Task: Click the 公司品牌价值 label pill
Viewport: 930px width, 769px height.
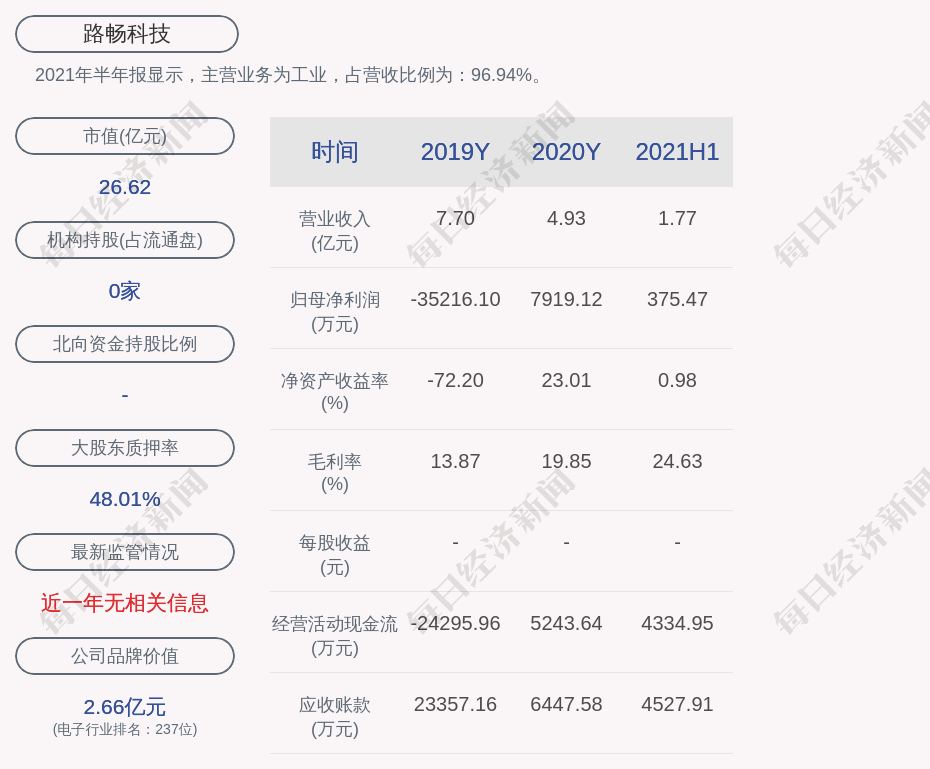Action: click(x=125, y=656)
